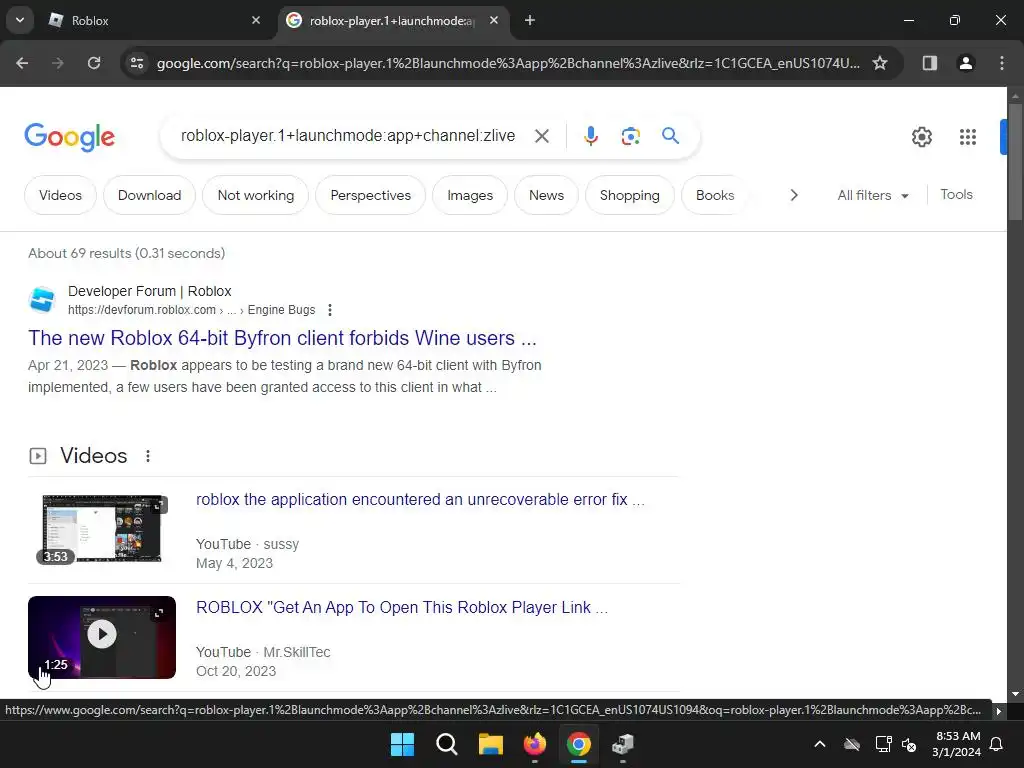Play the 1:25 video thumbnail
1024x768 pixels.
[102, 637]
